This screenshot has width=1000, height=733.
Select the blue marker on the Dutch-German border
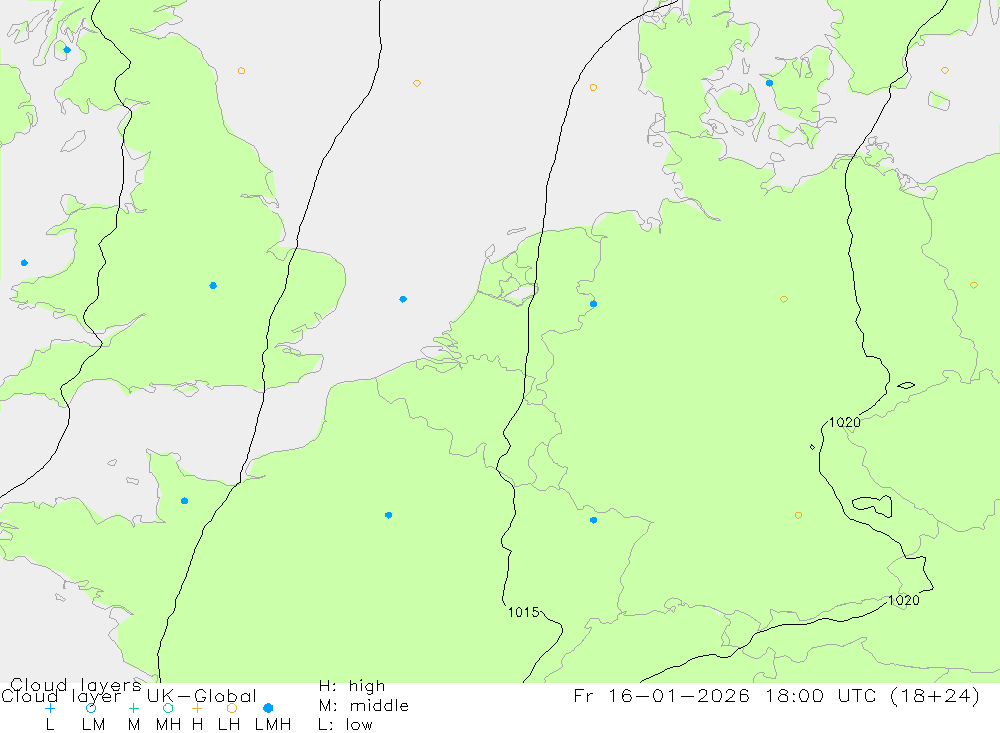(594, 304)
